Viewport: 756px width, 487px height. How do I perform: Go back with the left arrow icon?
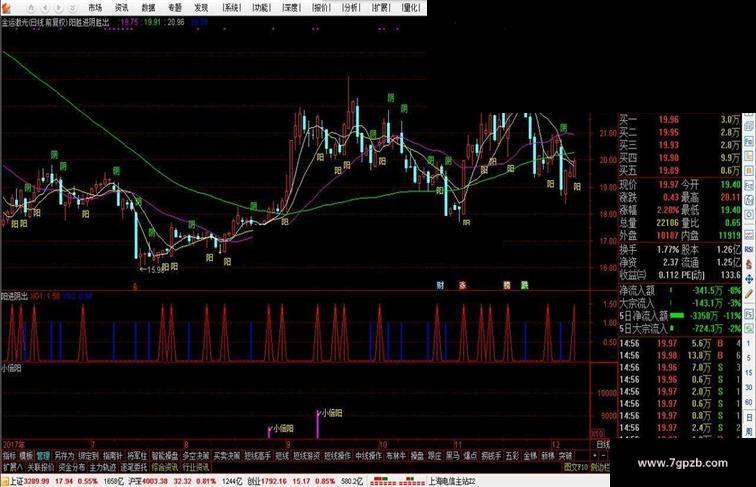[45, 8]
